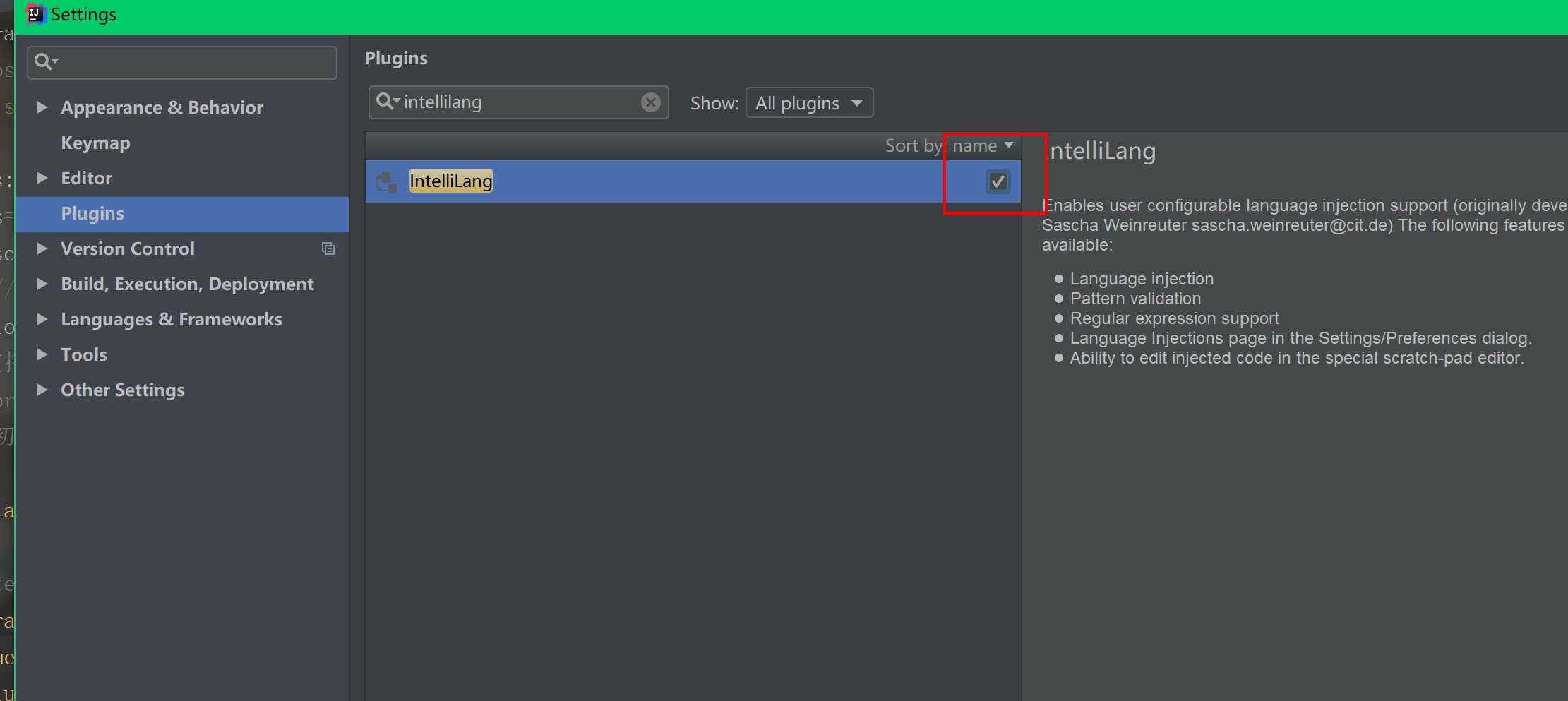Clear the intellilang plugin search text
This screenshot has width=1568, height=701.
pyautogui.click(x=650, y=102)
